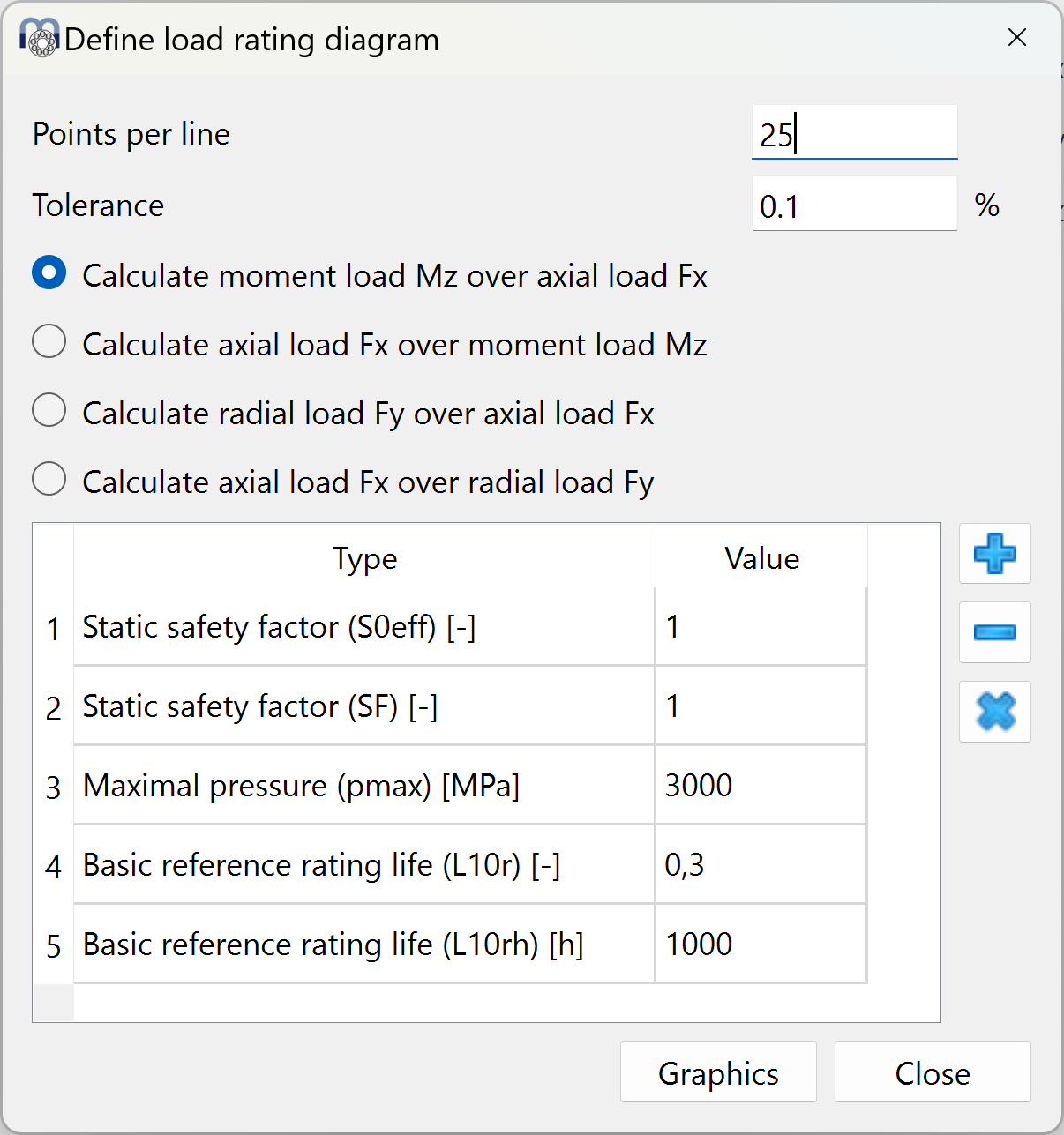This screenshot has width=1064, height=1135.
Task: Click the Points per line input field
Action: pos(853,134)
